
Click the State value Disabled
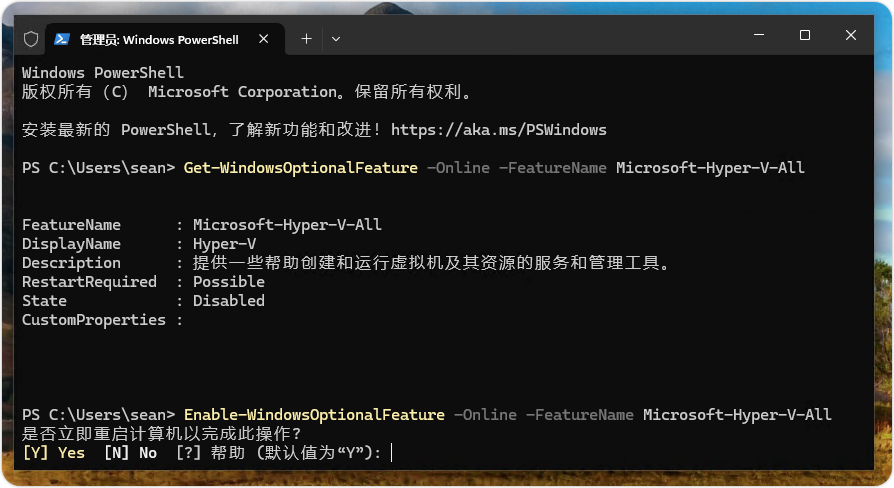coord(229,300)
